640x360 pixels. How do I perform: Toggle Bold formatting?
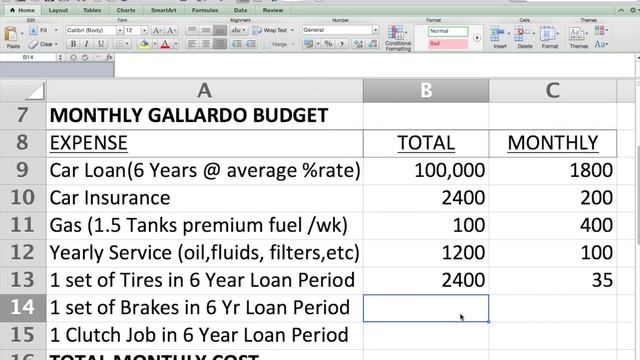click(x=73, y=44)
